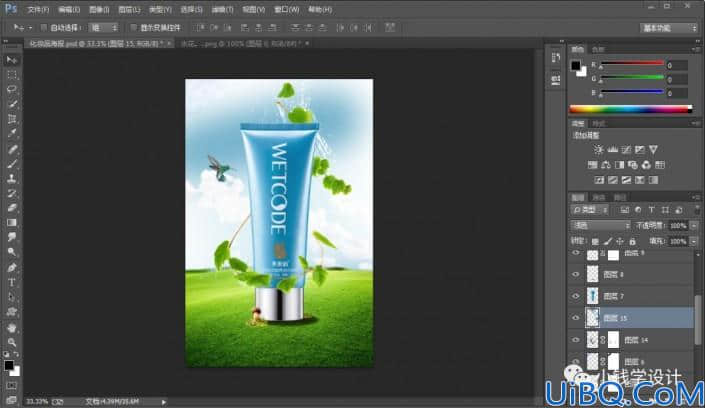This screenshot has height=408, width=705.
Task: Select the Gradient tool
Action: [x=12, y=223]
